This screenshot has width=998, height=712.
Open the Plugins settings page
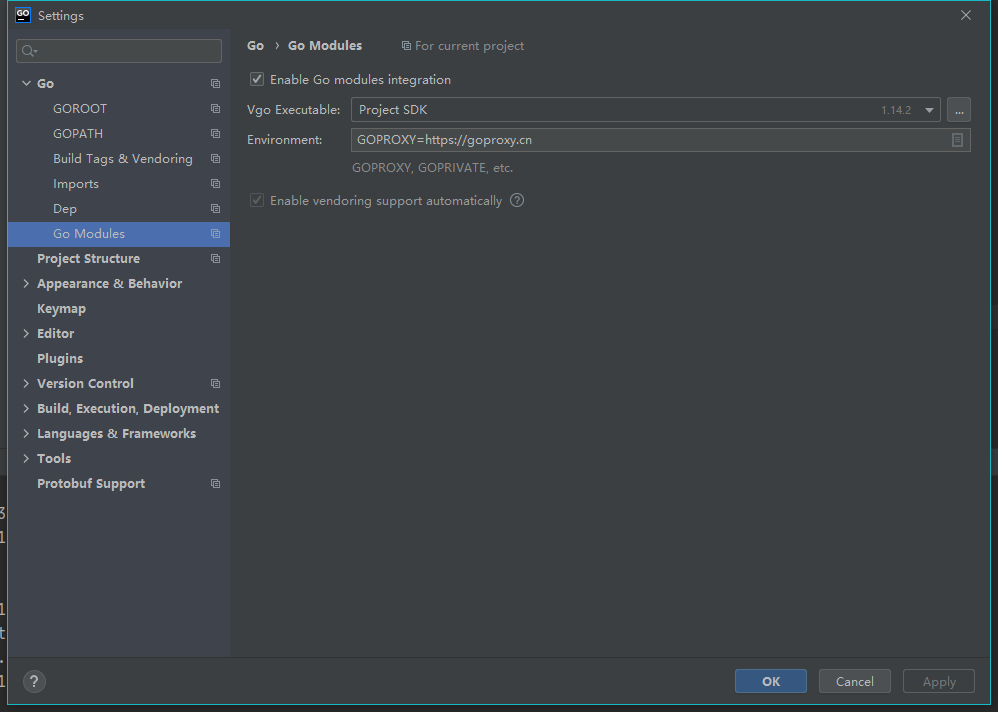[60, 359]
